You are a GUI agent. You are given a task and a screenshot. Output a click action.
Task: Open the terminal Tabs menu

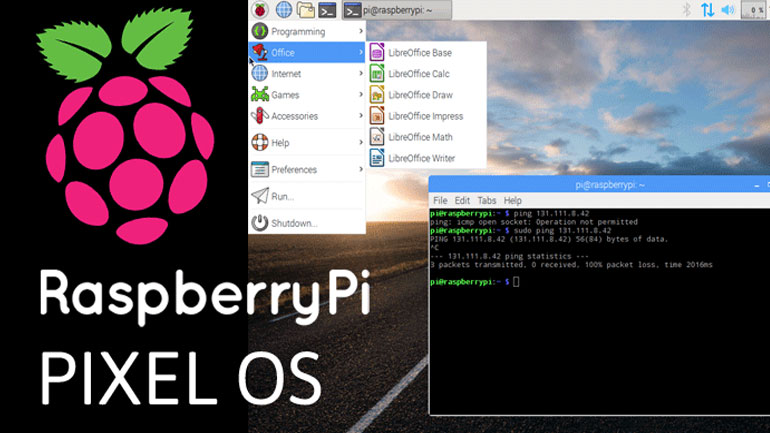click(x=487, y=200)
